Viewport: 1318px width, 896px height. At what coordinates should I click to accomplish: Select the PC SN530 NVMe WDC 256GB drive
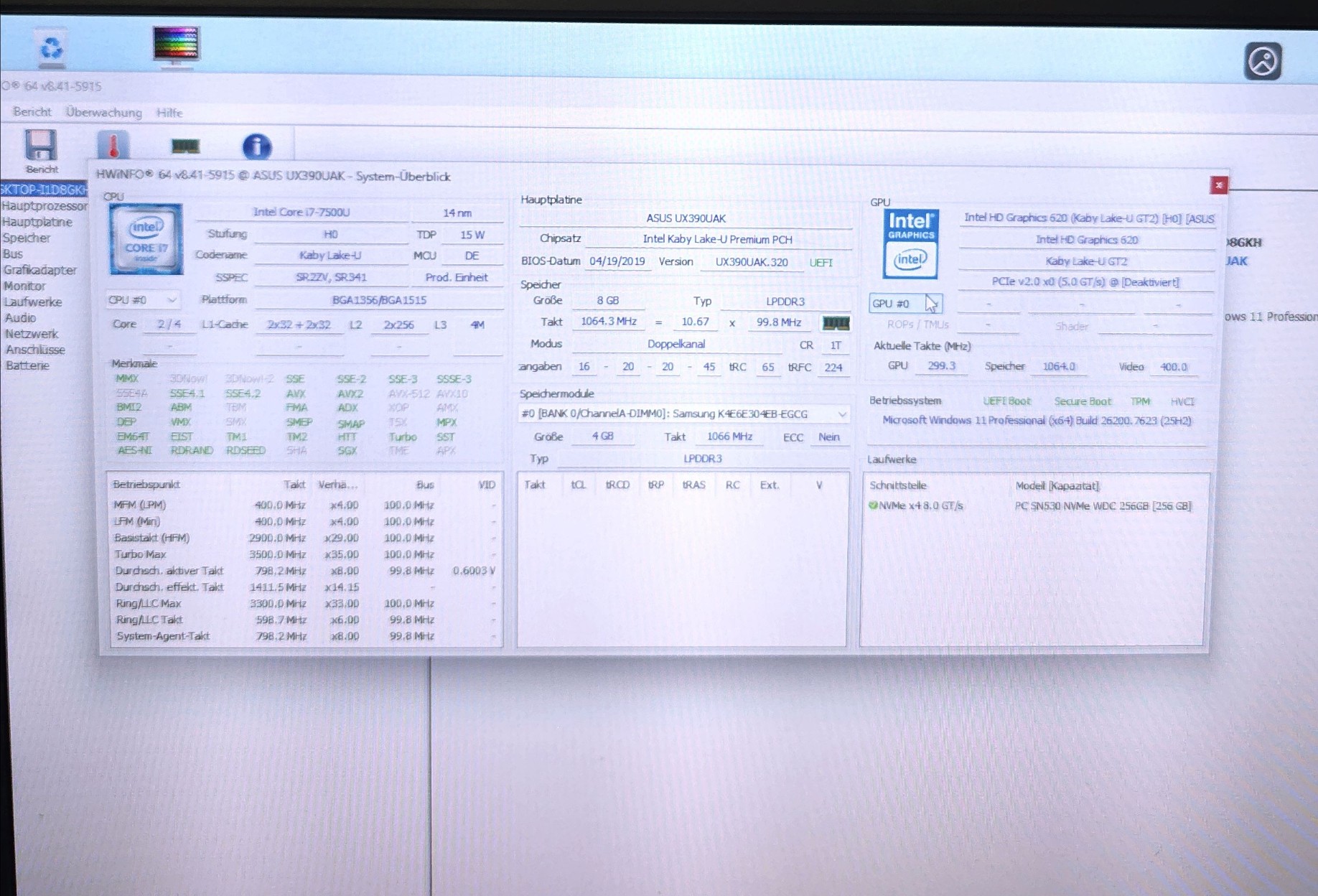pyautogui.click(x=1103, y=506)
